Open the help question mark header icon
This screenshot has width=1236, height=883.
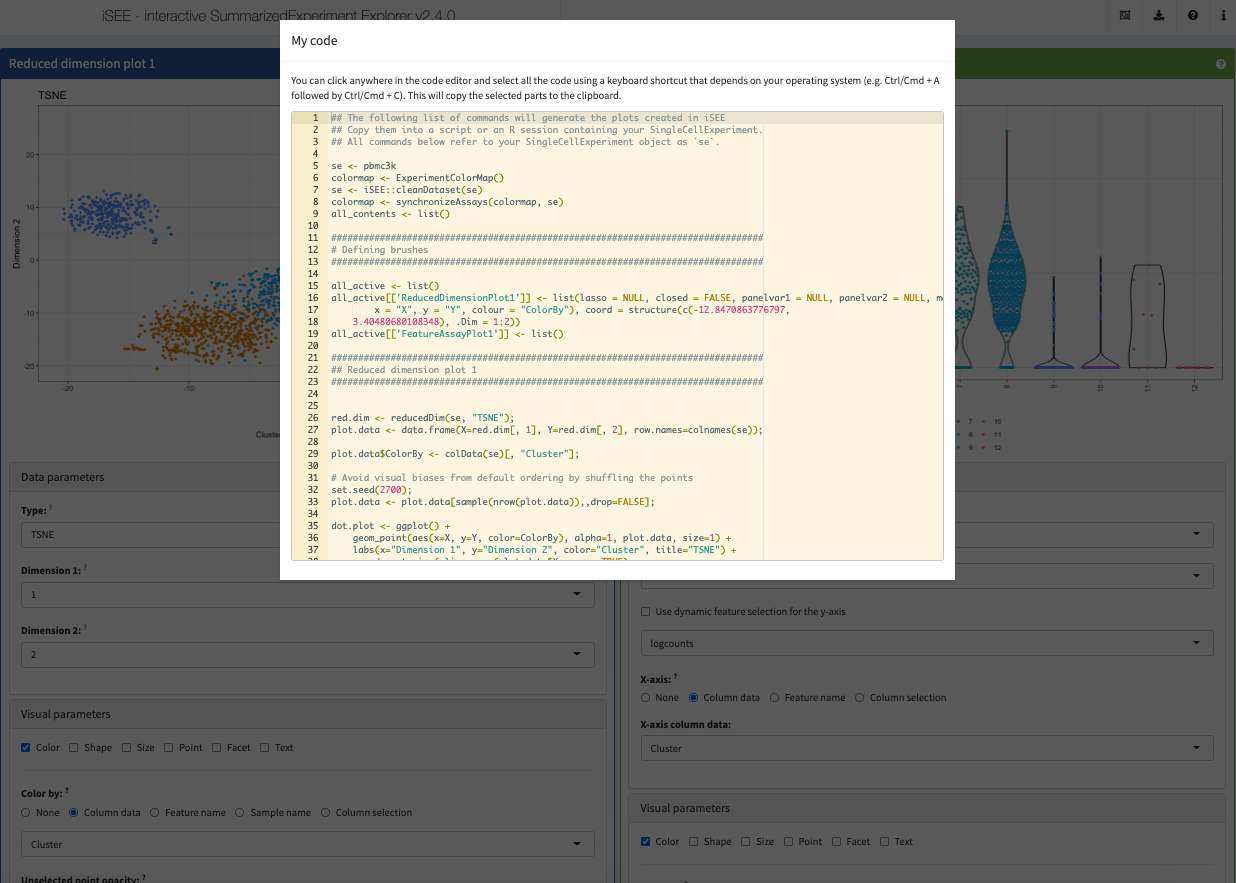(x=1193, y=15)
